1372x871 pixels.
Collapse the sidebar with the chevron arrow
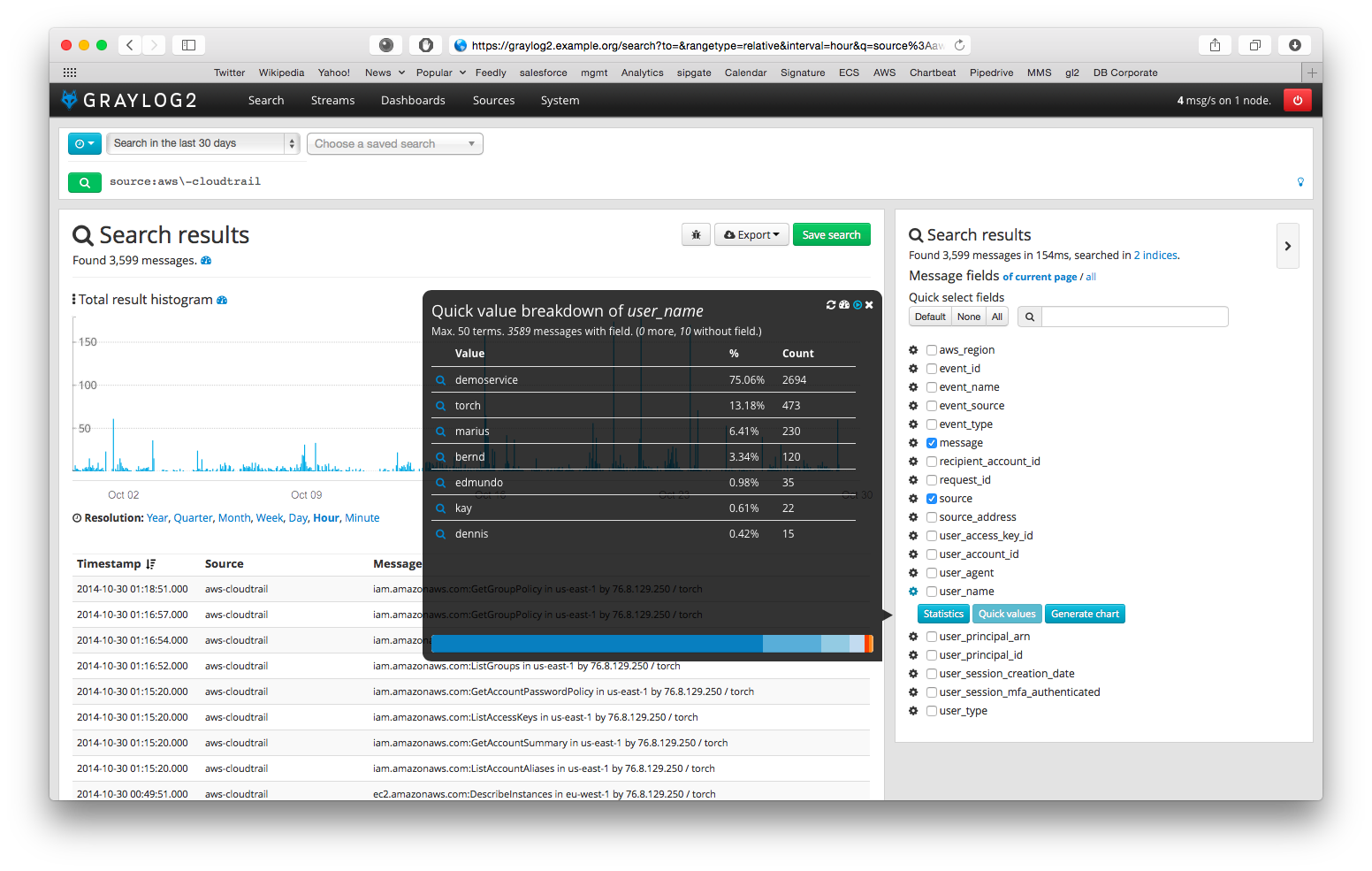(x=1288, y=247)
